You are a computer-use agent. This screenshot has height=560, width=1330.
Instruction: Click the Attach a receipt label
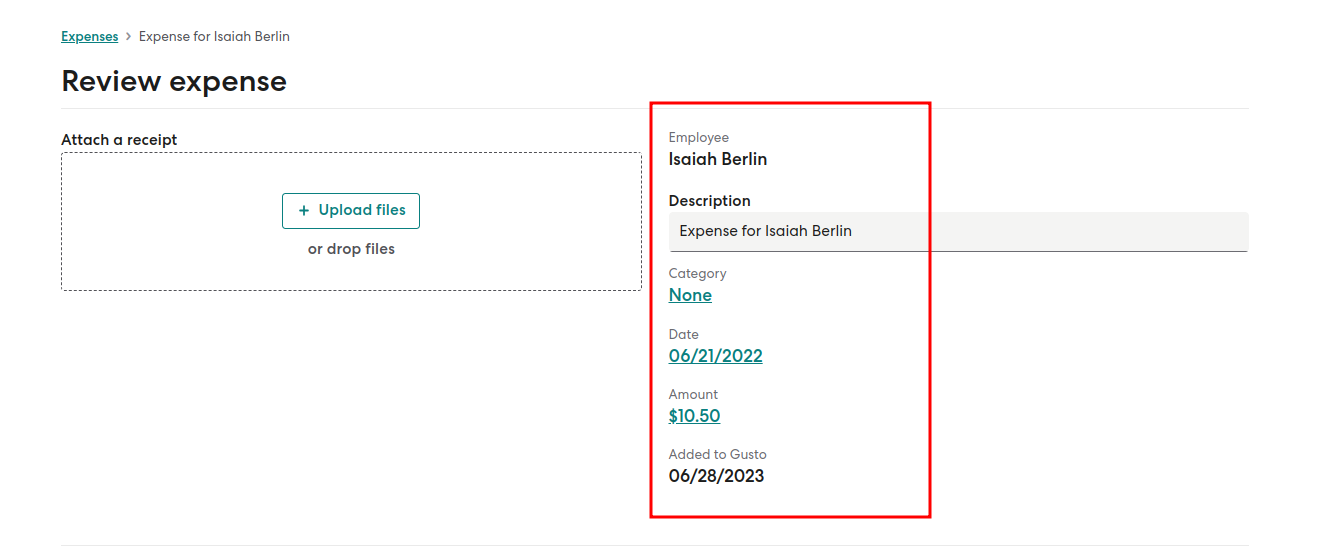tap(119, 140)
